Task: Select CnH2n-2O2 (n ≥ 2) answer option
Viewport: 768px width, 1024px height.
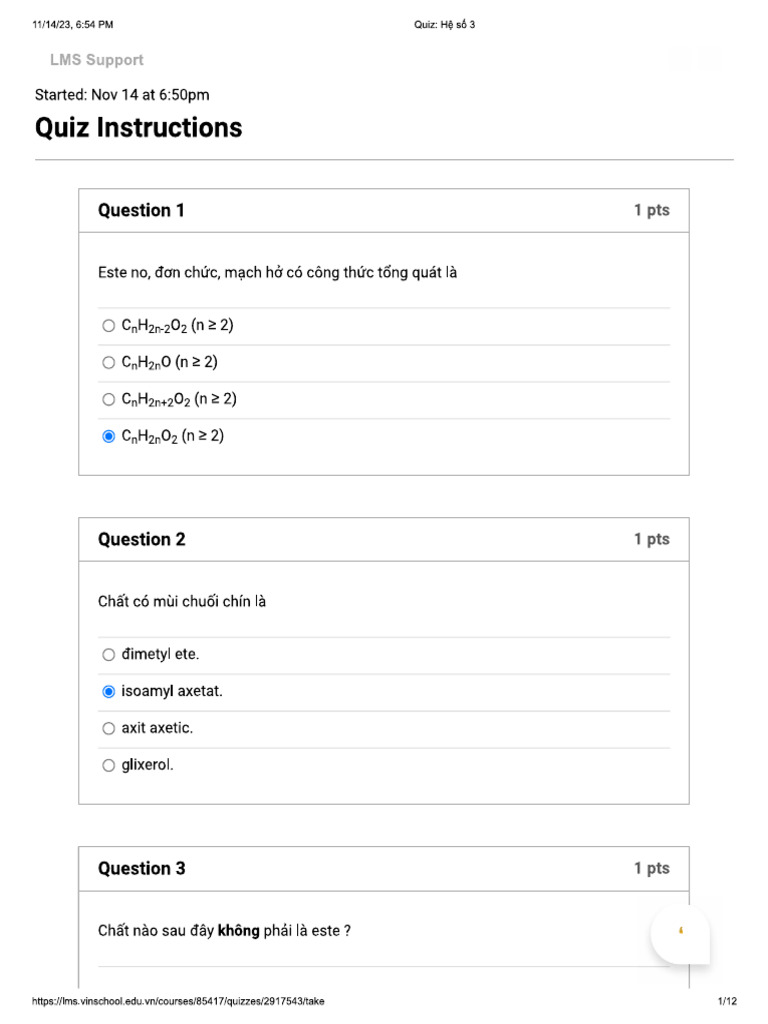Action: pos(109,326)
